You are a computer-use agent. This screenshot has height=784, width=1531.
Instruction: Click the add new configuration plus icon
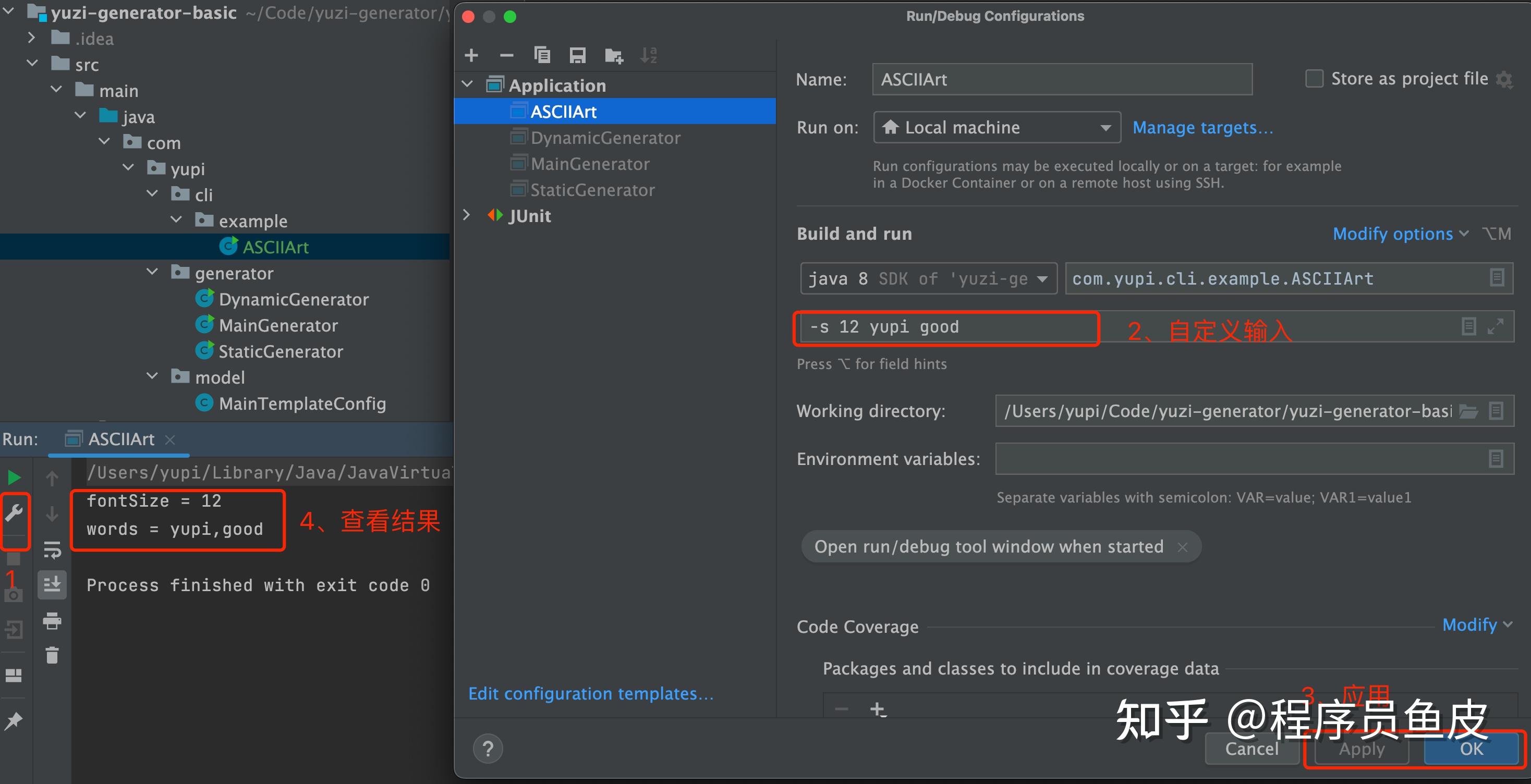[471, 55]
